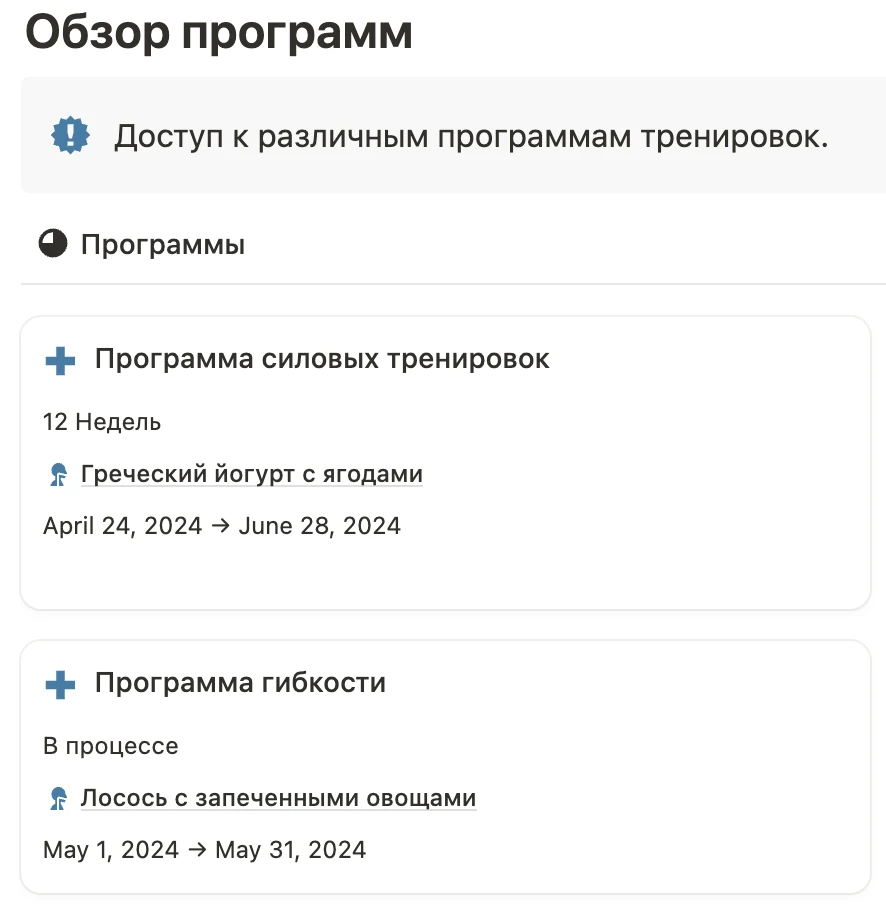Click the blue exclamation badge callout icon
The width and height of the screenshot is (886, 920).
pos(70,135)
